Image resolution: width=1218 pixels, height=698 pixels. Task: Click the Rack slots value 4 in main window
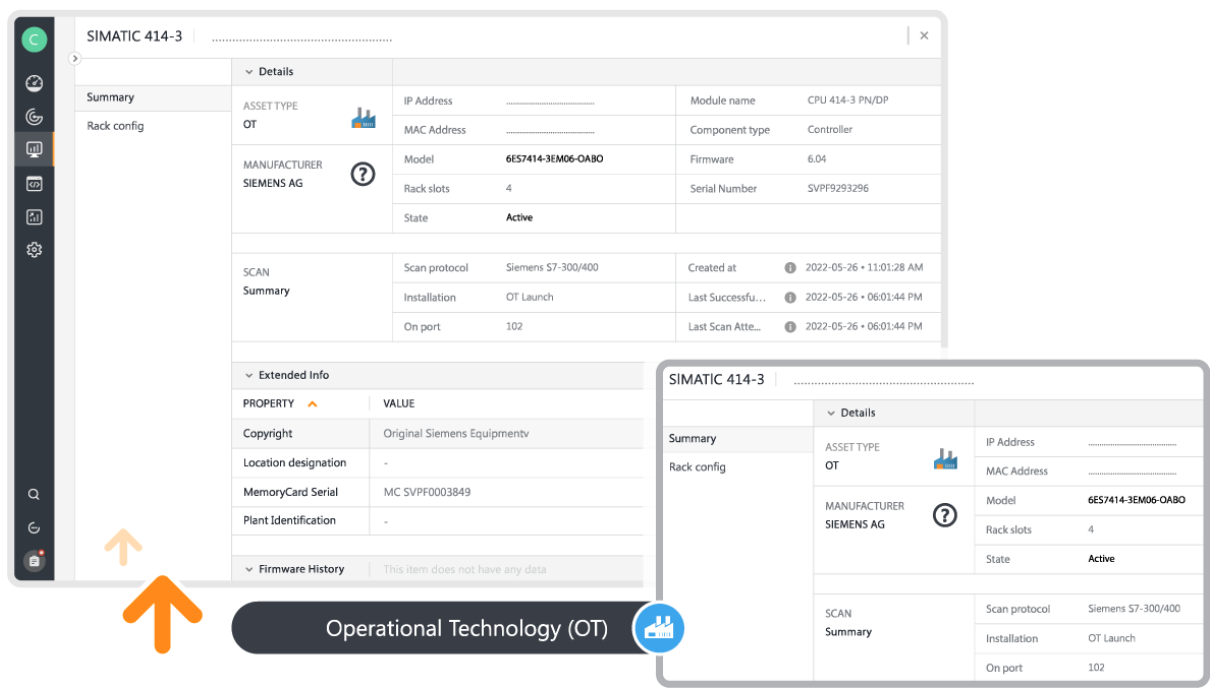pos(509,189)
